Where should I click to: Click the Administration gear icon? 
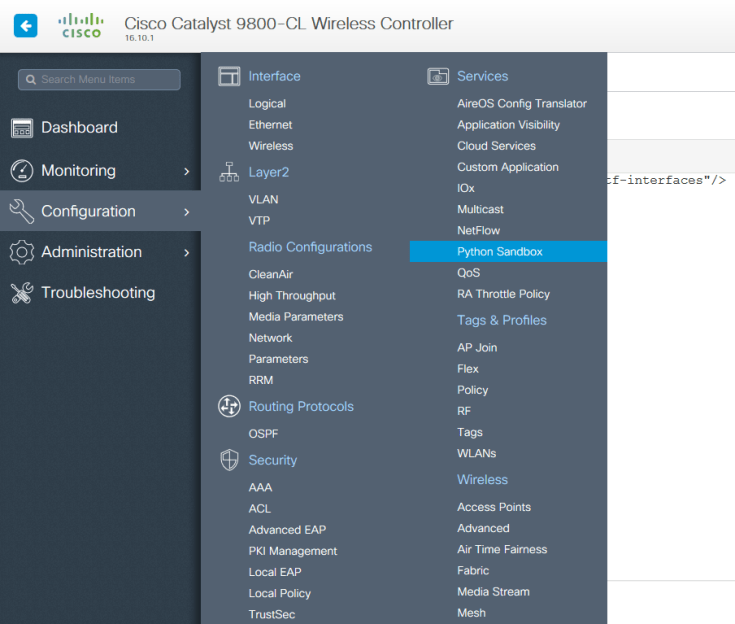22,252
